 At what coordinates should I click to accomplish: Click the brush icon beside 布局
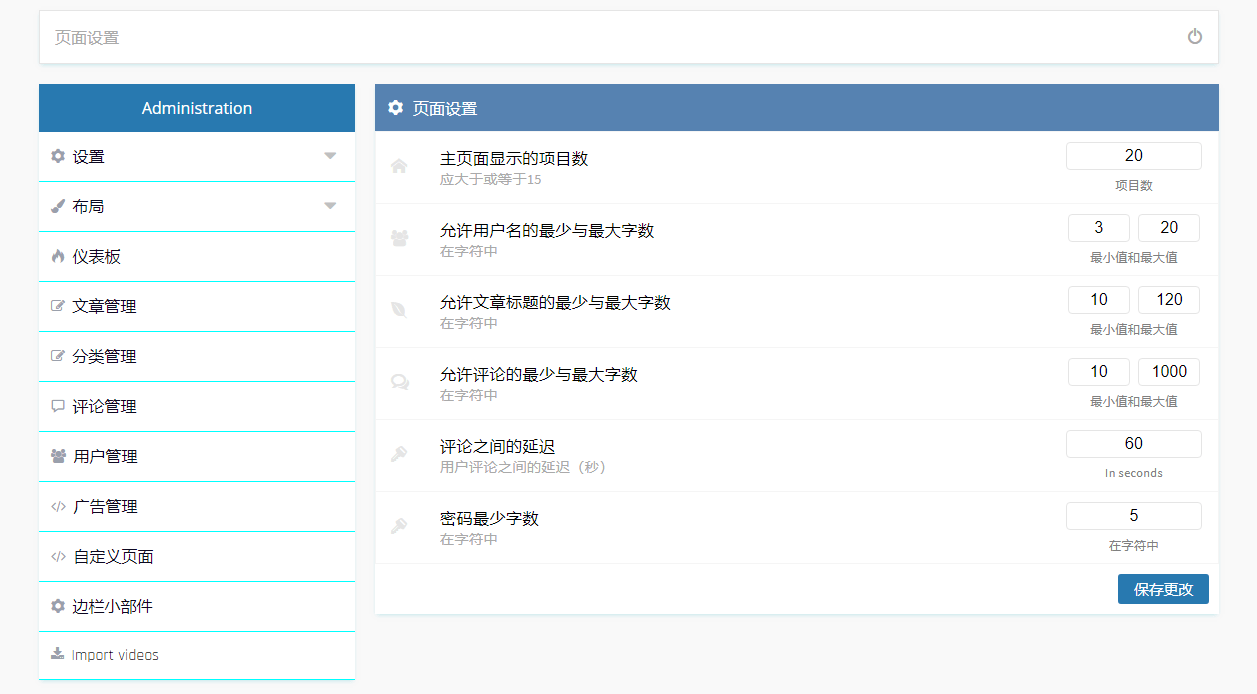58,206
